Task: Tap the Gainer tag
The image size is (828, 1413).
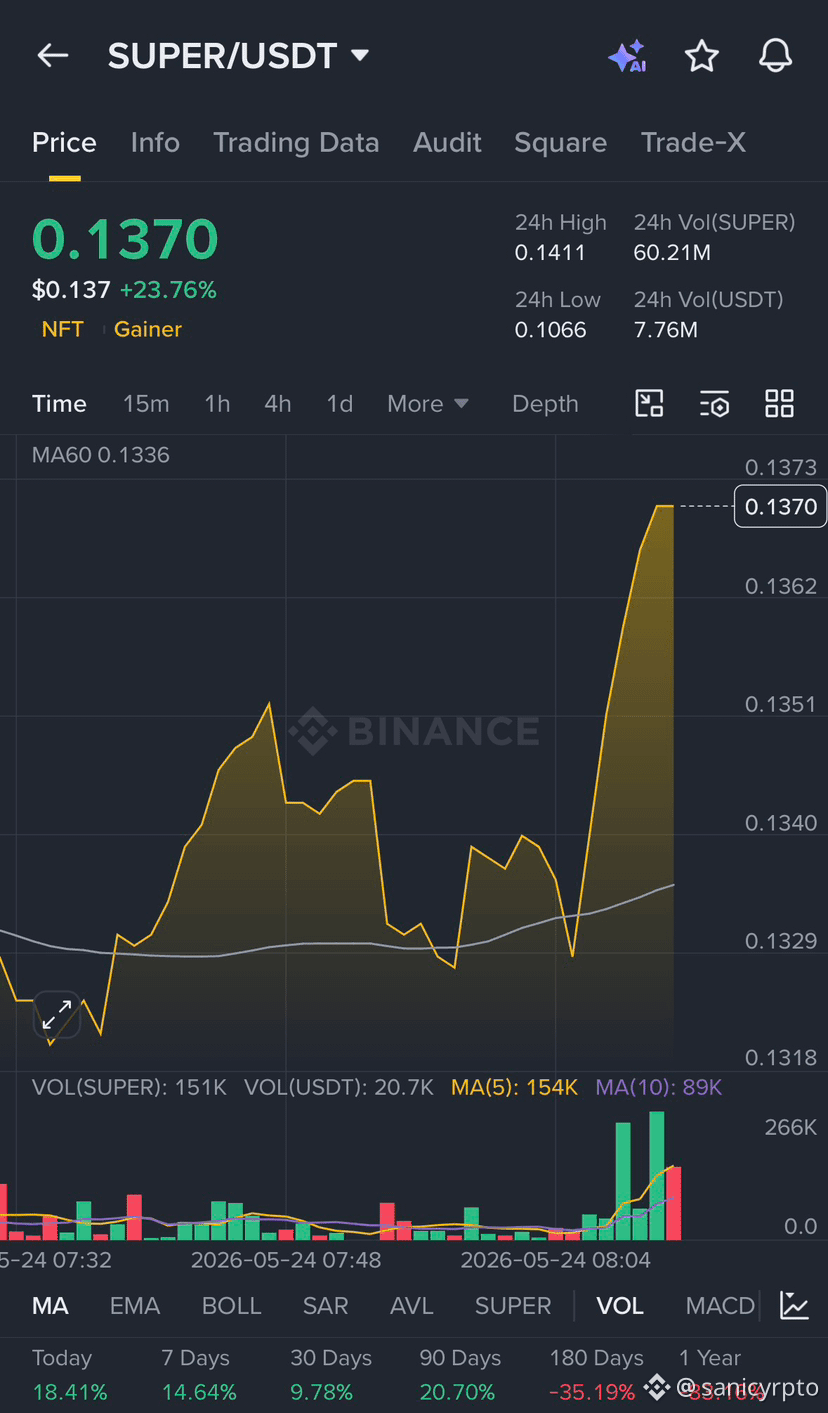Action: [148, 329]
